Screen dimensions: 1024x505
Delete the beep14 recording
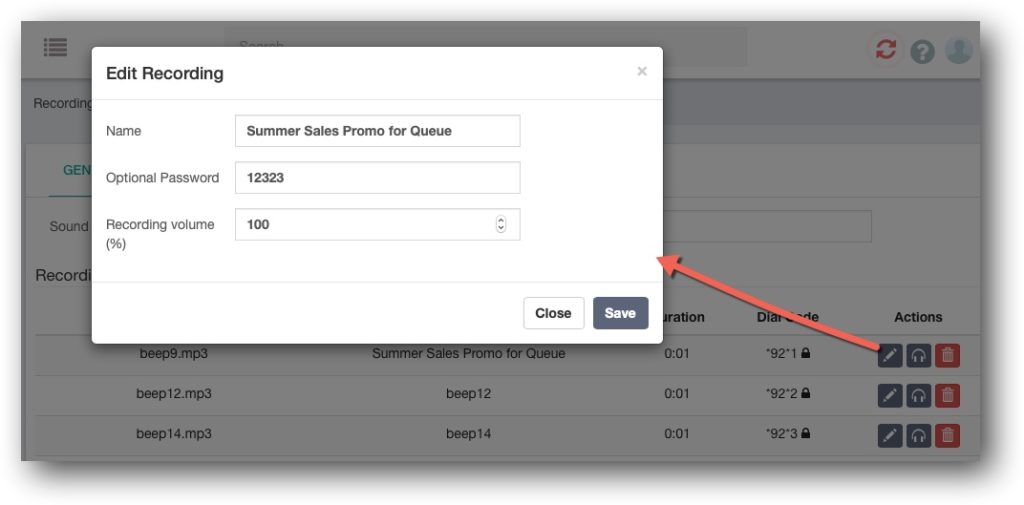948,435
